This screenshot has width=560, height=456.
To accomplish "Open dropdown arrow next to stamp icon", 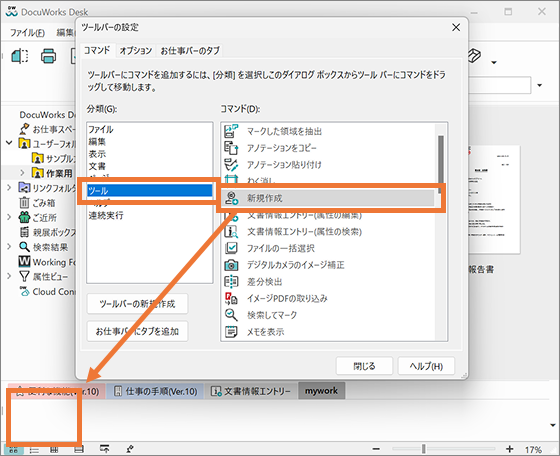I will [x=494, y=62].
